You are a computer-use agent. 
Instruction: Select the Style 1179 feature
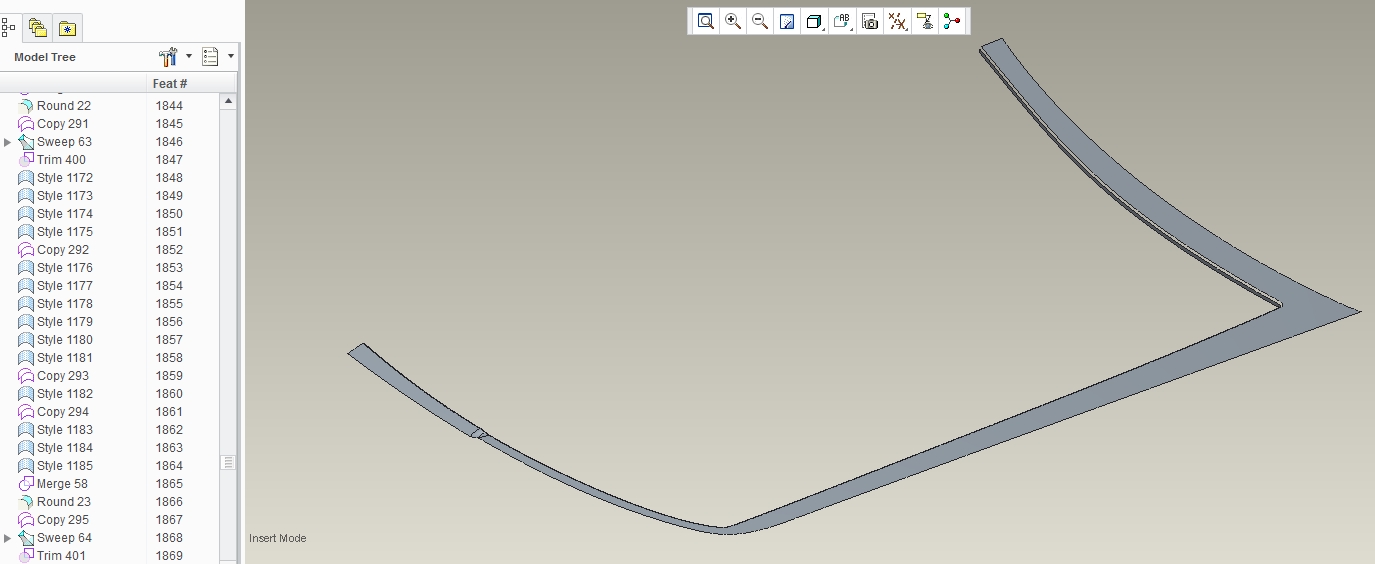pyautogui.click(x=65, y=322)
